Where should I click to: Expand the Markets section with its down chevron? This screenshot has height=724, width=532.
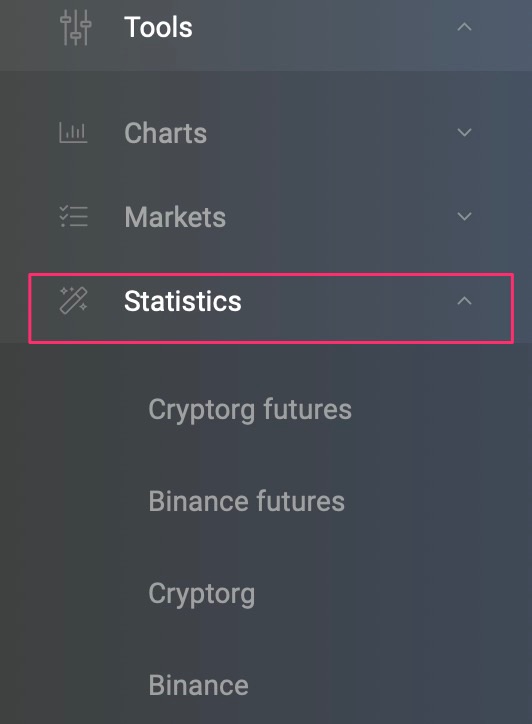pos(464,217)
